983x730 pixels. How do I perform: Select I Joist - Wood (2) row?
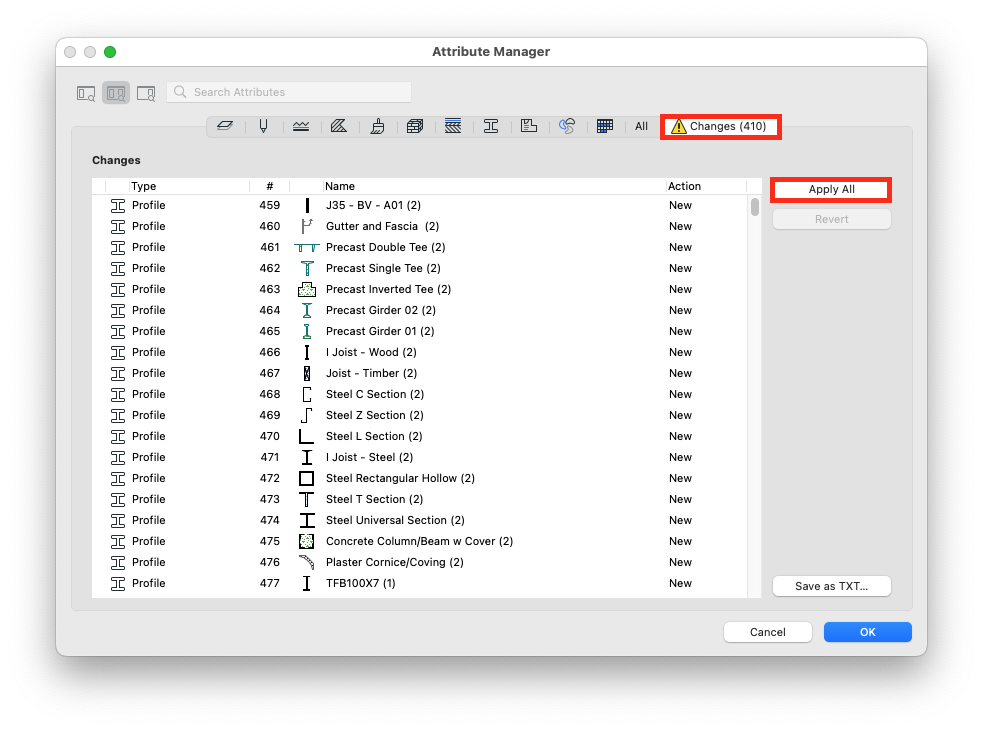coord(420,352)
